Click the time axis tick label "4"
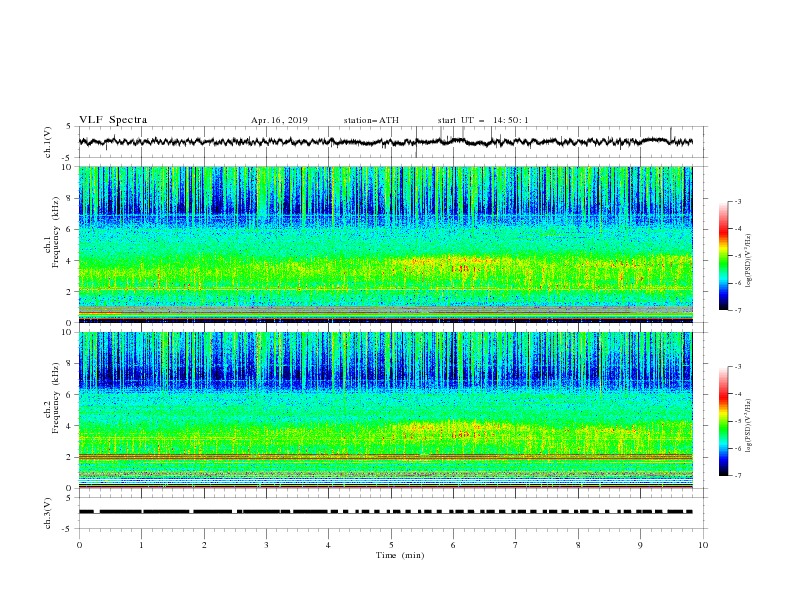Screen dimensions: 792x612 [328, 545]
